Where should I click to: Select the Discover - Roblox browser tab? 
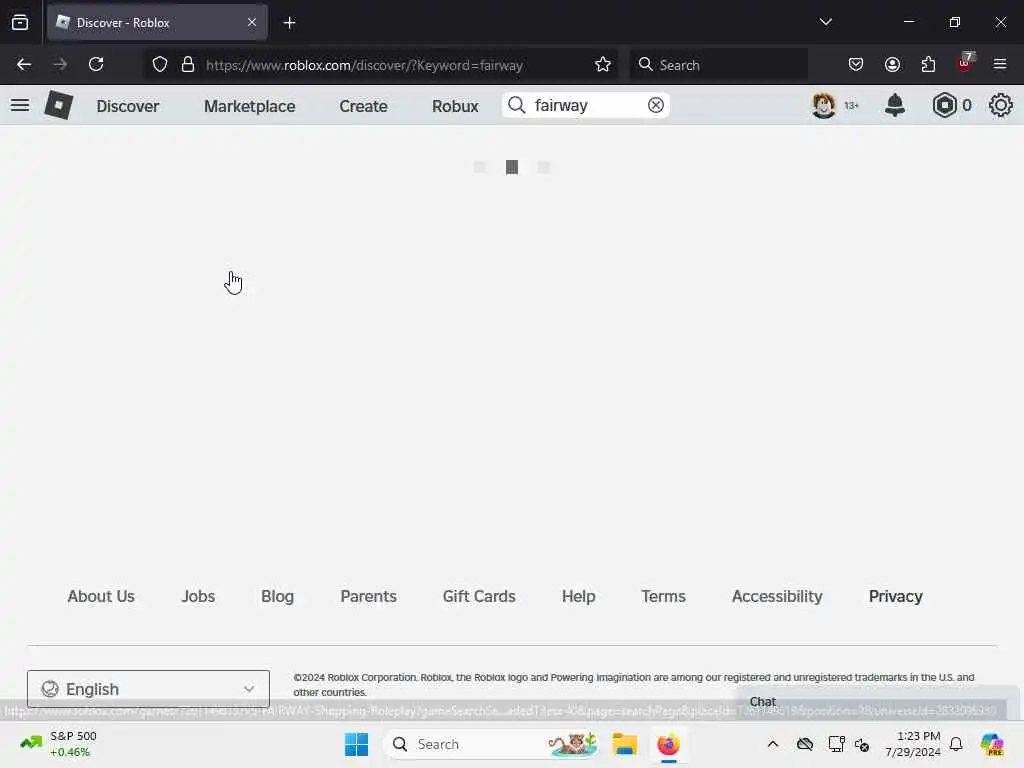pyautogui.click(x=157, y=23)
